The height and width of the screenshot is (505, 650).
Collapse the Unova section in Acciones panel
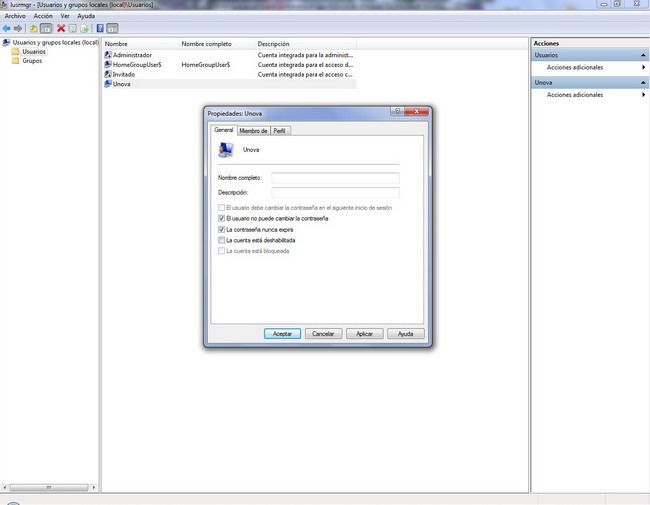tap(644, 82)
